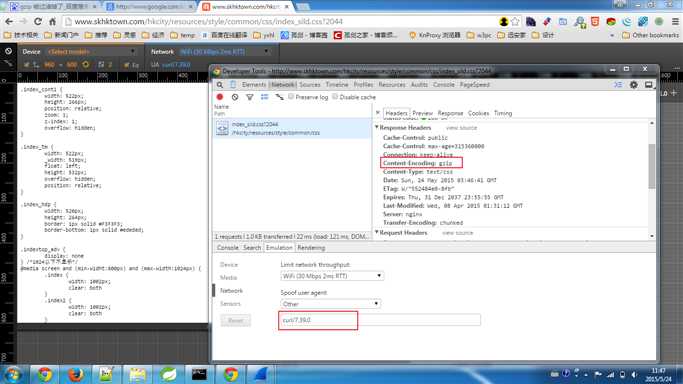Open the drawer Rendering tab
Screen dimensions: 683x384
coord(311,248)
